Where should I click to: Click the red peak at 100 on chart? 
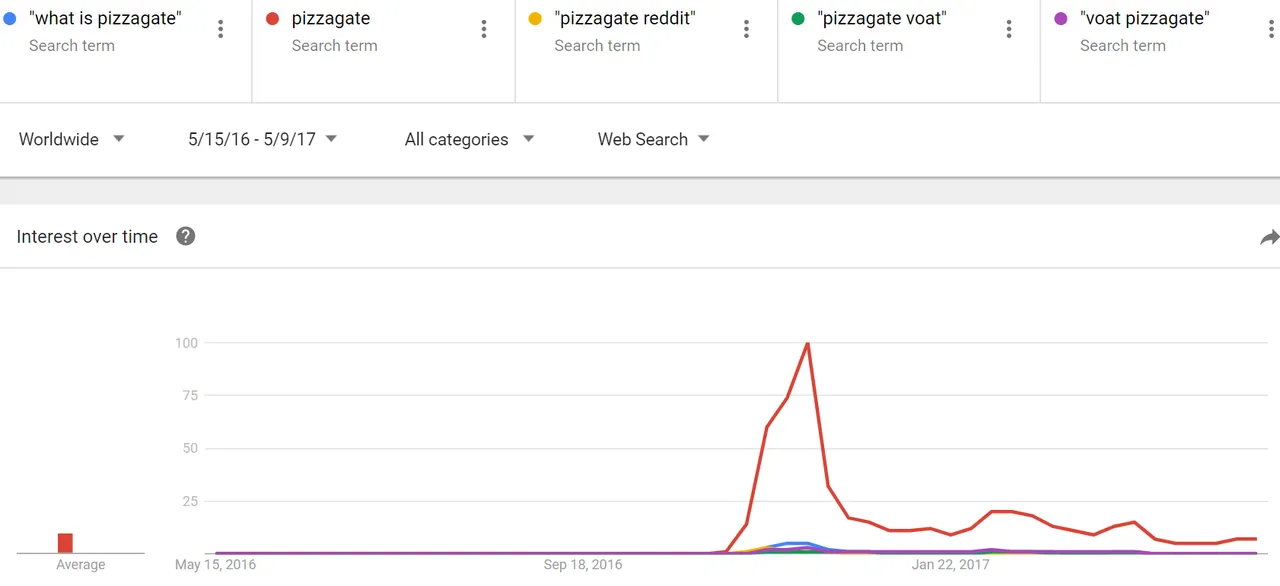807,344
